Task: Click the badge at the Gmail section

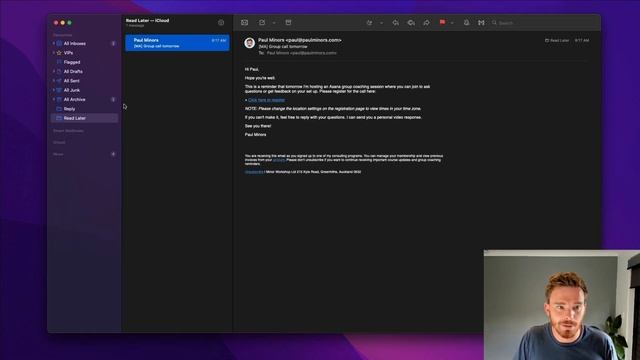Action: pos(113,154)
